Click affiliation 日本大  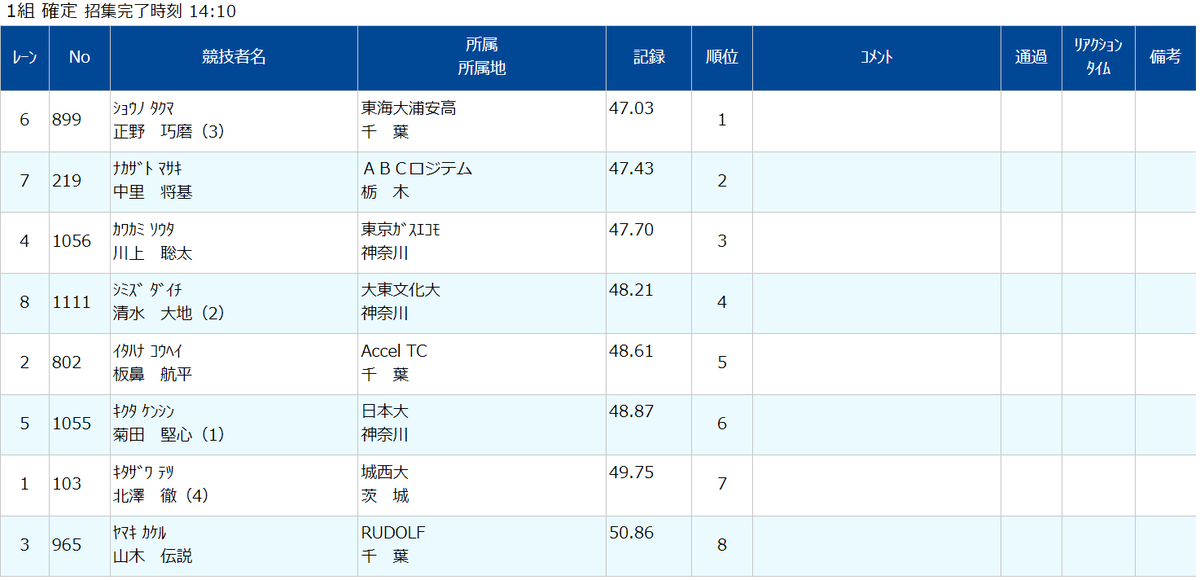click(385, 411)
